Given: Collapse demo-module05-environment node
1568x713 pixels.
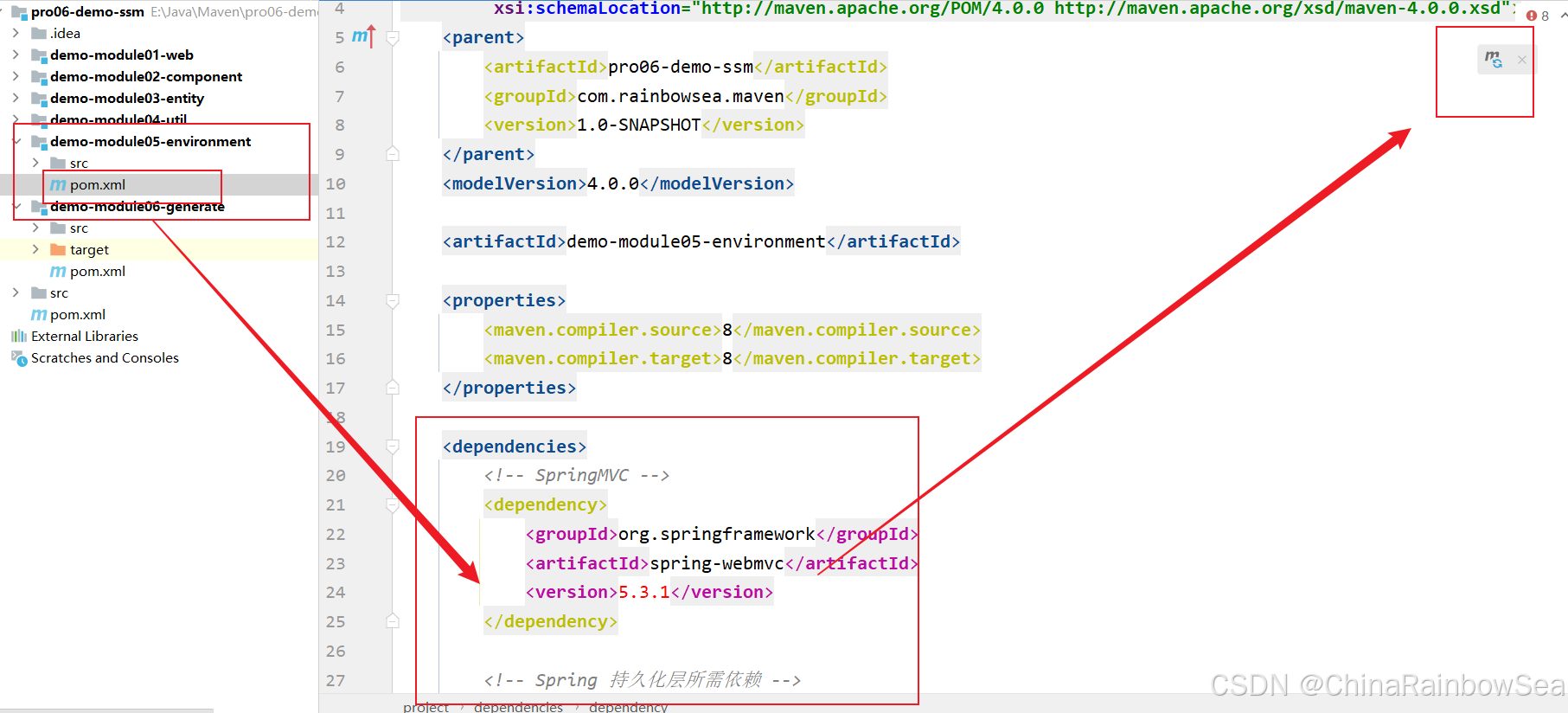Looking at the screenshot, I should tap(16, 141).
